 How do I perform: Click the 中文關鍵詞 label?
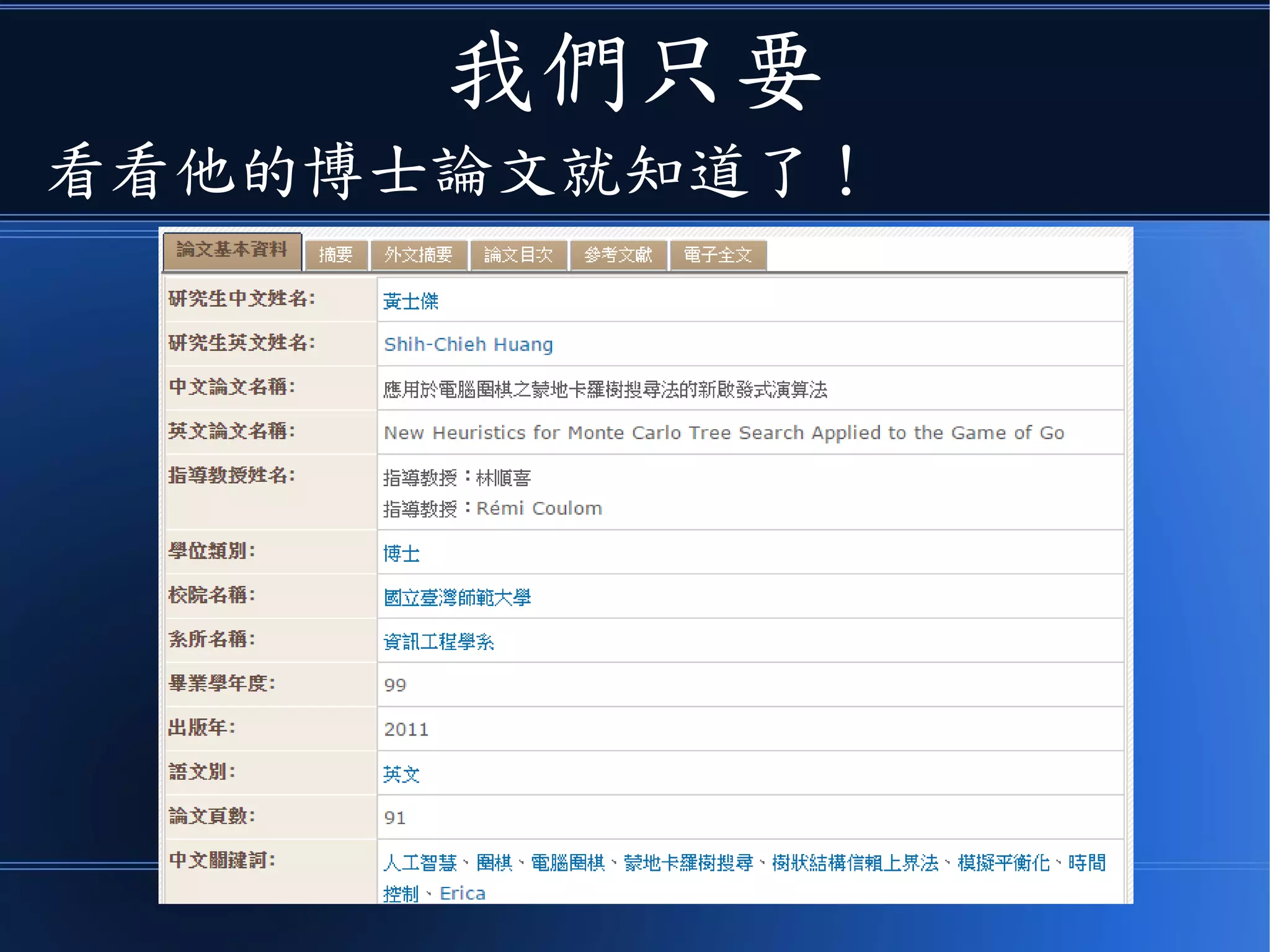point(222,860)
